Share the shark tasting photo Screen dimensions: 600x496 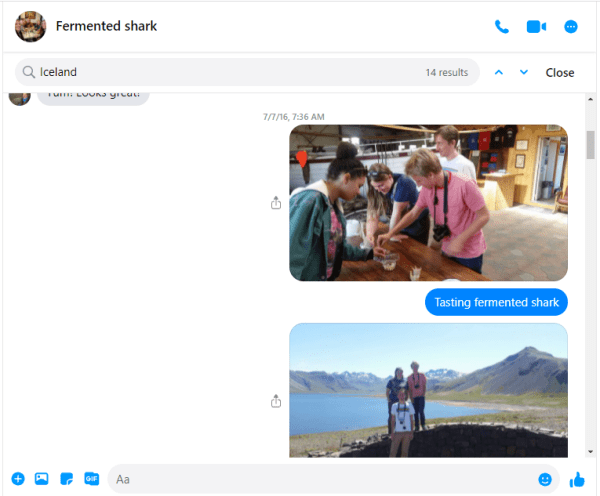(276, 203)
